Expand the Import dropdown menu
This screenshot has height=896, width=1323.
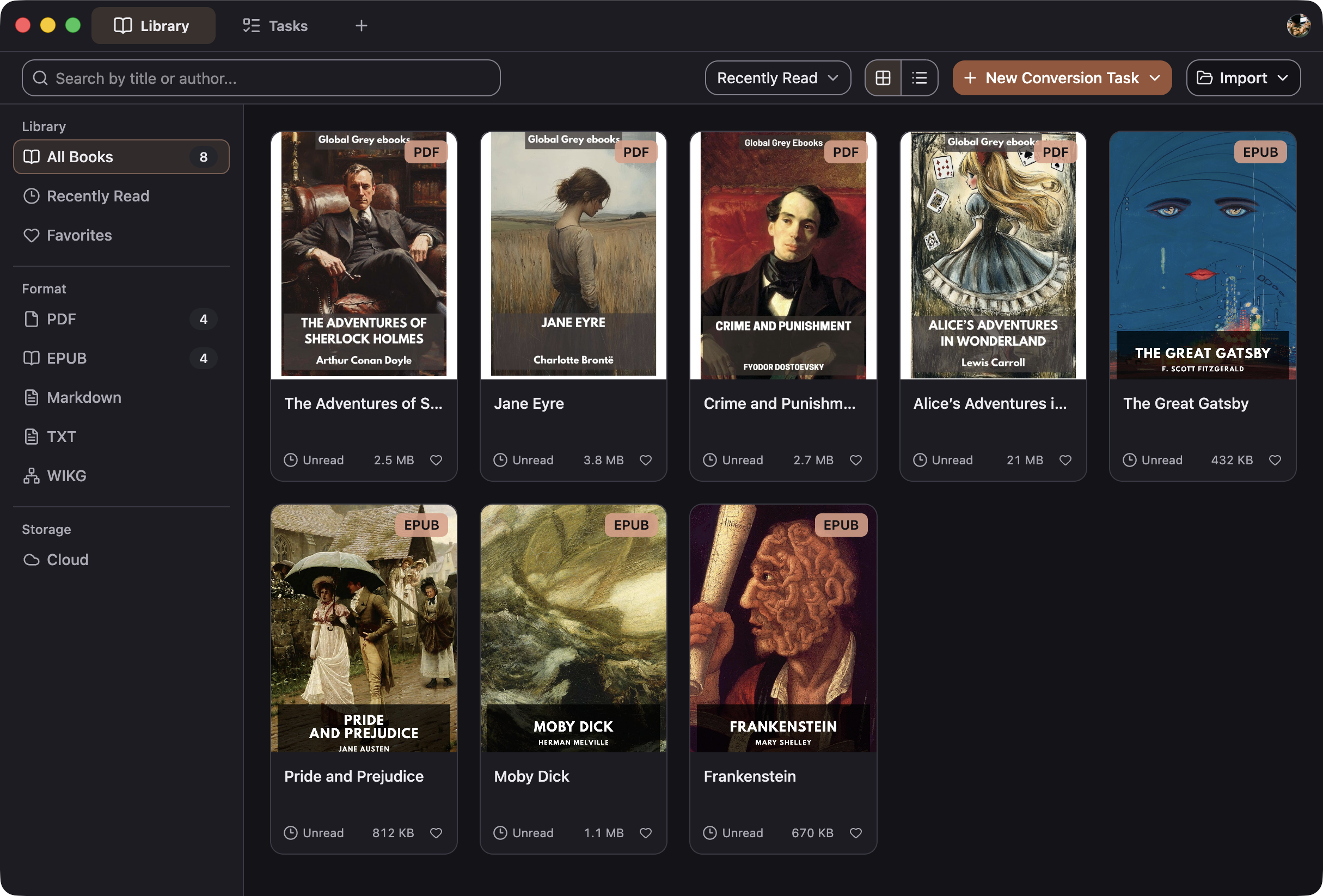coord(1244,78)
